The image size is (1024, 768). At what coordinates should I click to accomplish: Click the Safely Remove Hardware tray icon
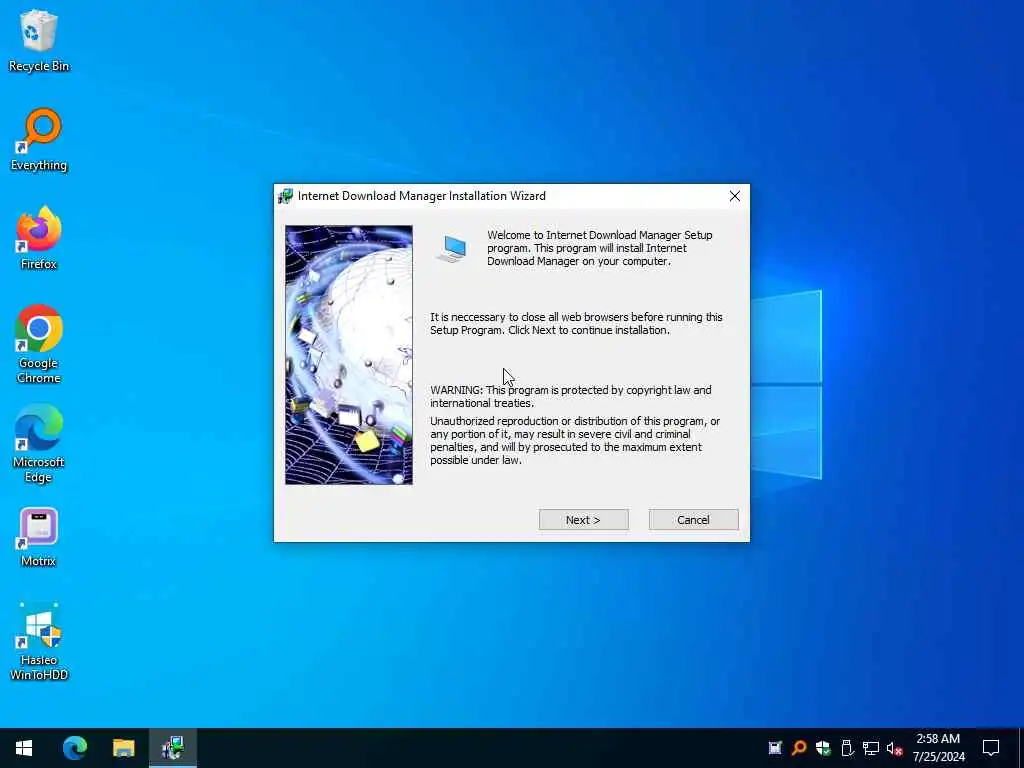pos(847,748)
